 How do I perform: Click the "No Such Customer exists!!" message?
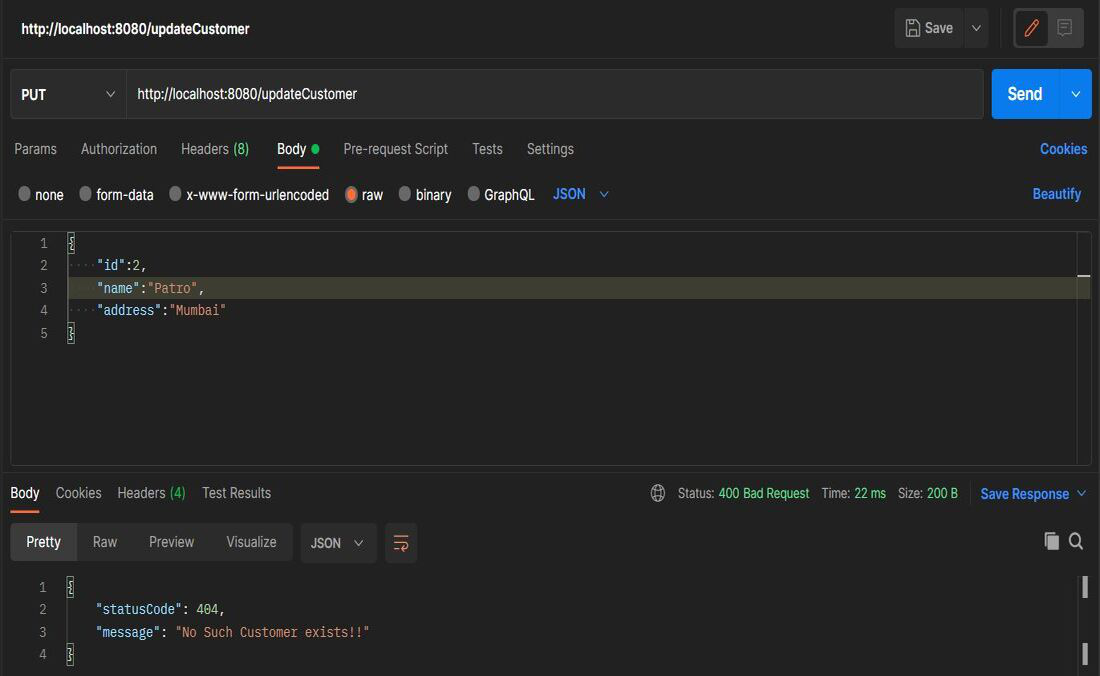272,632
